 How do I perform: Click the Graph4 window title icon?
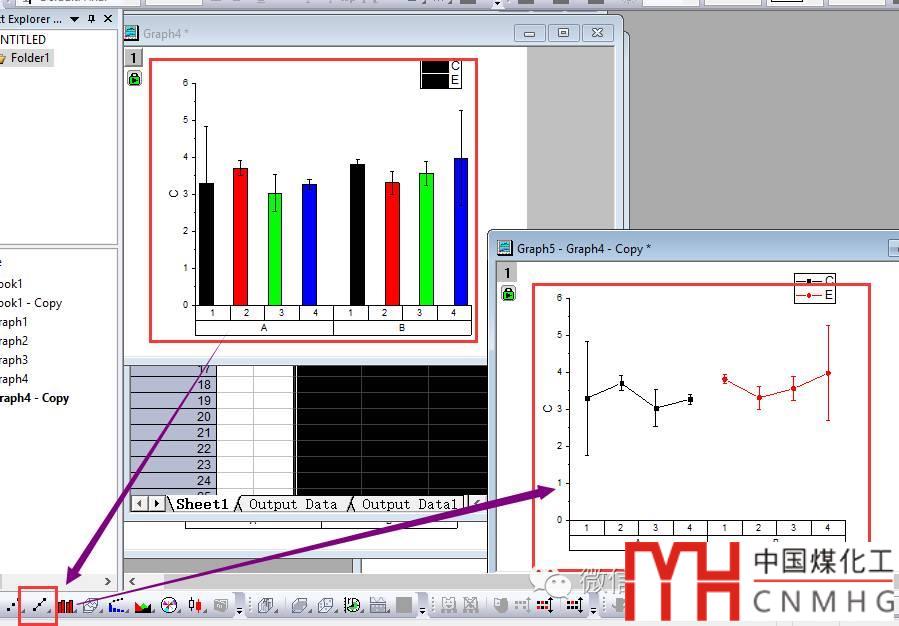tap(131, 33)
